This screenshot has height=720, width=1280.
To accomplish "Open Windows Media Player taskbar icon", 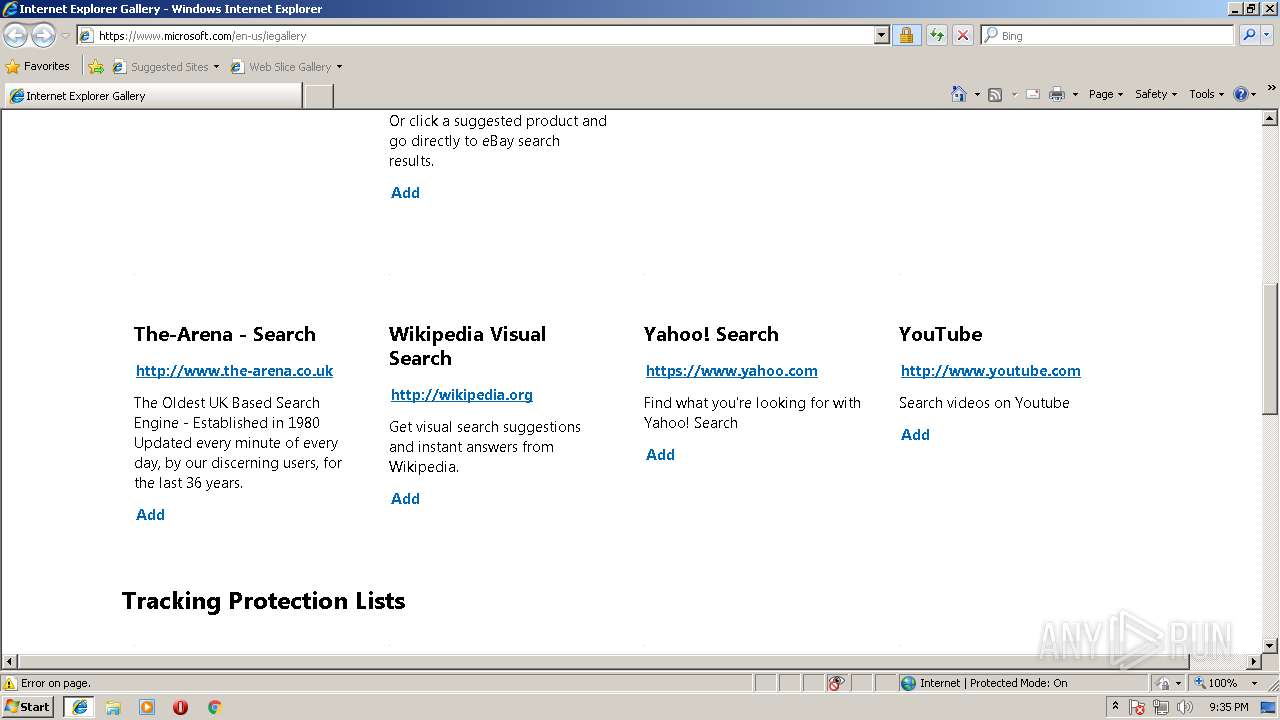I will [147, 707].
